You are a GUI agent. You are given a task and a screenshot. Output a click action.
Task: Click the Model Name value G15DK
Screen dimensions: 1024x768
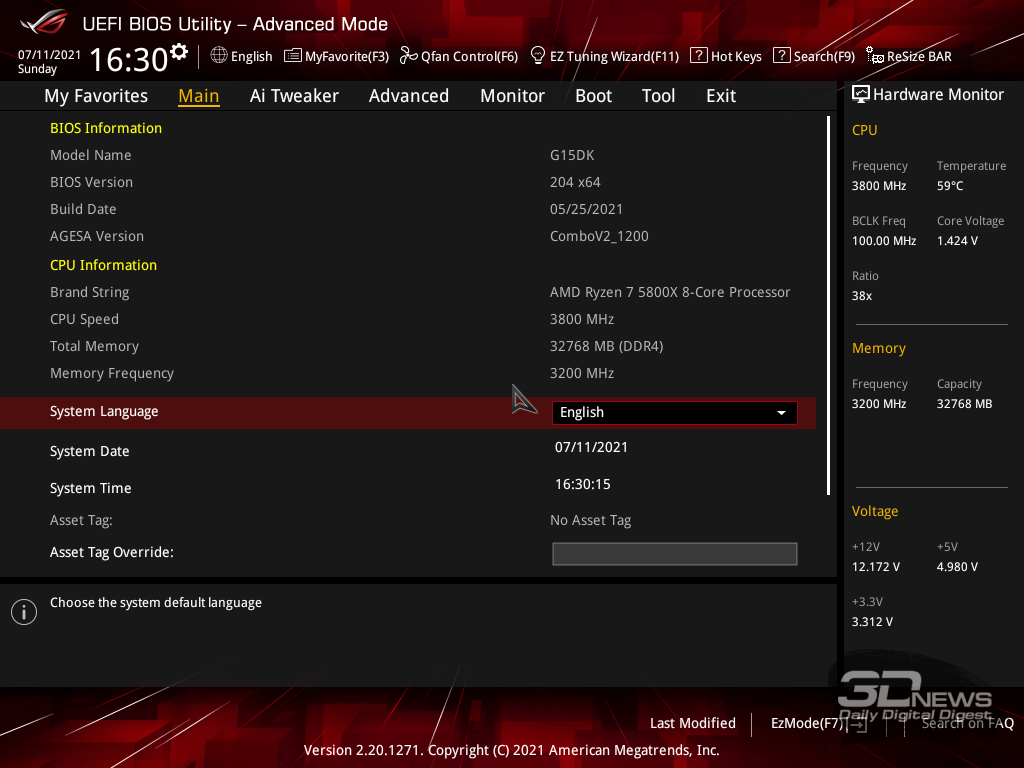(572, 155)
